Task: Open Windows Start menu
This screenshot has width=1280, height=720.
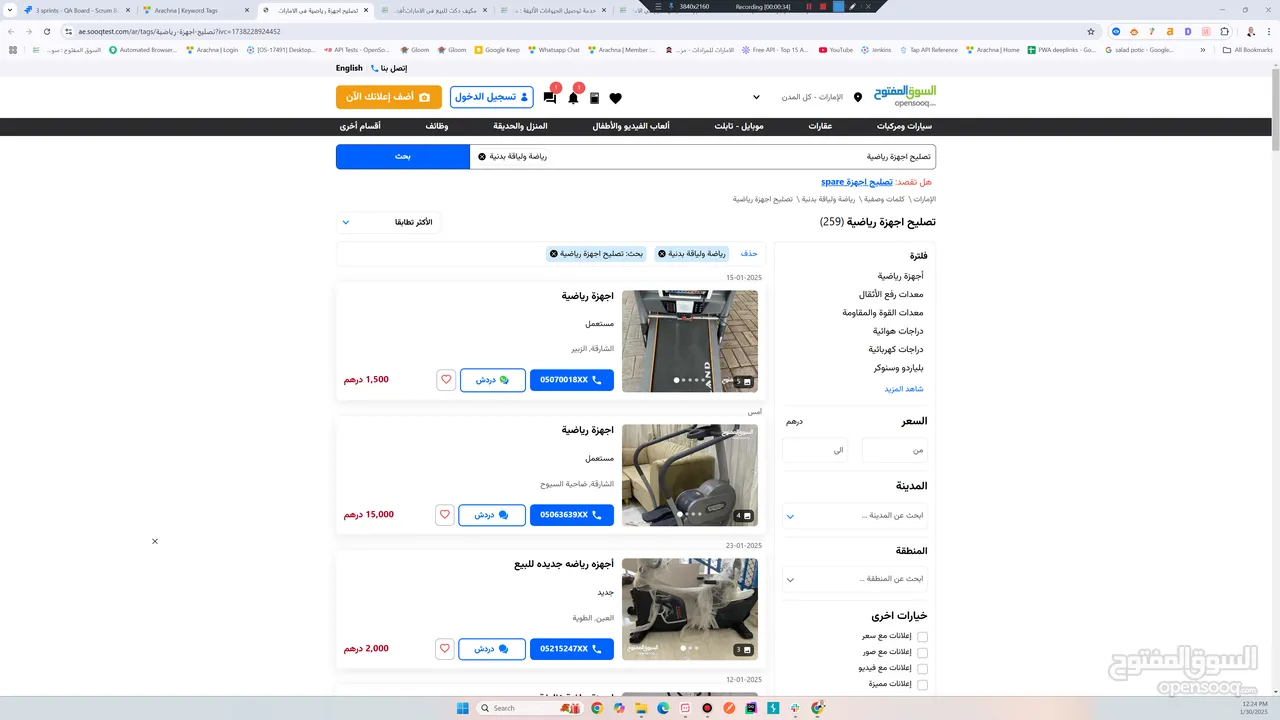Action: click(463, 708)
